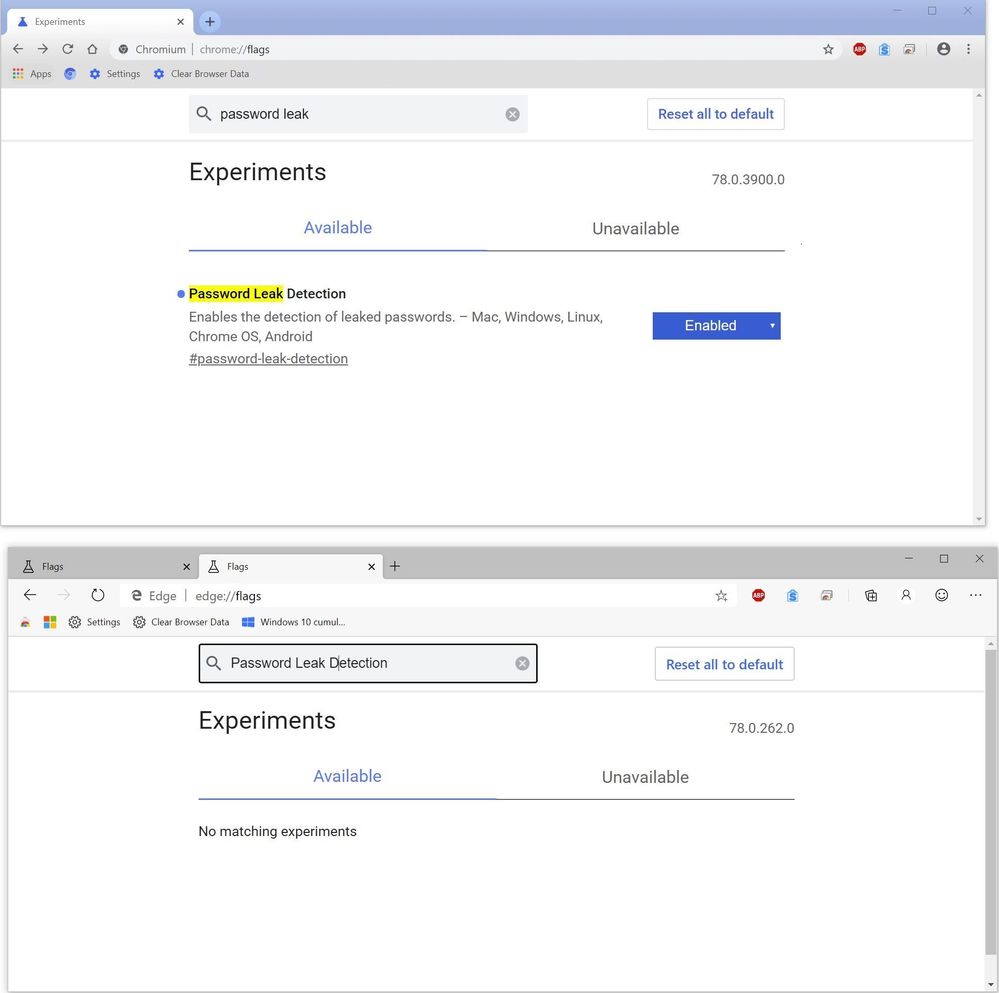
Task: Go back in the Edge window
Action: pyautogui.click(x=30, y=596)
